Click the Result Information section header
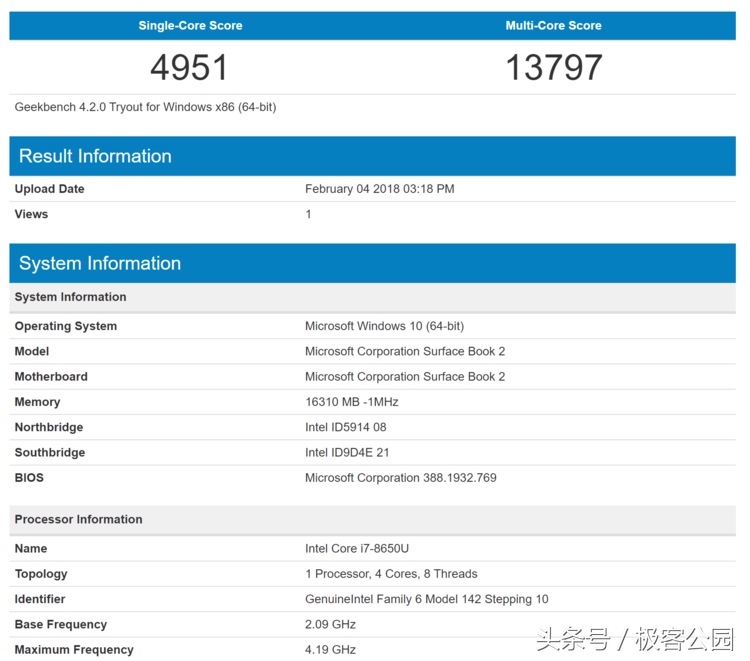Image resolution: width=750 pixels, height=661 pixels. click(x=373, y=156)
